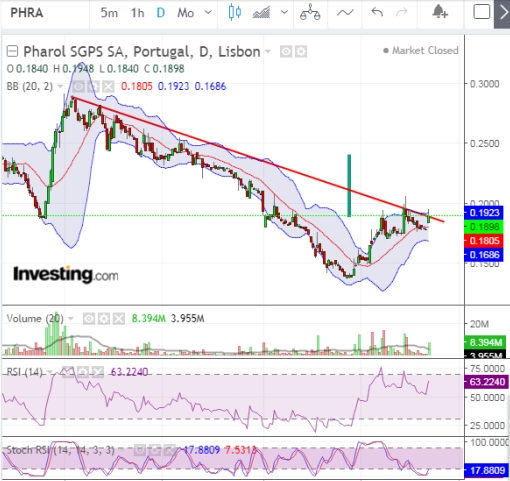Click the 63.2240 RSI axis label
Viewport: 510px width, 481px height.
[x=486, y=382]
